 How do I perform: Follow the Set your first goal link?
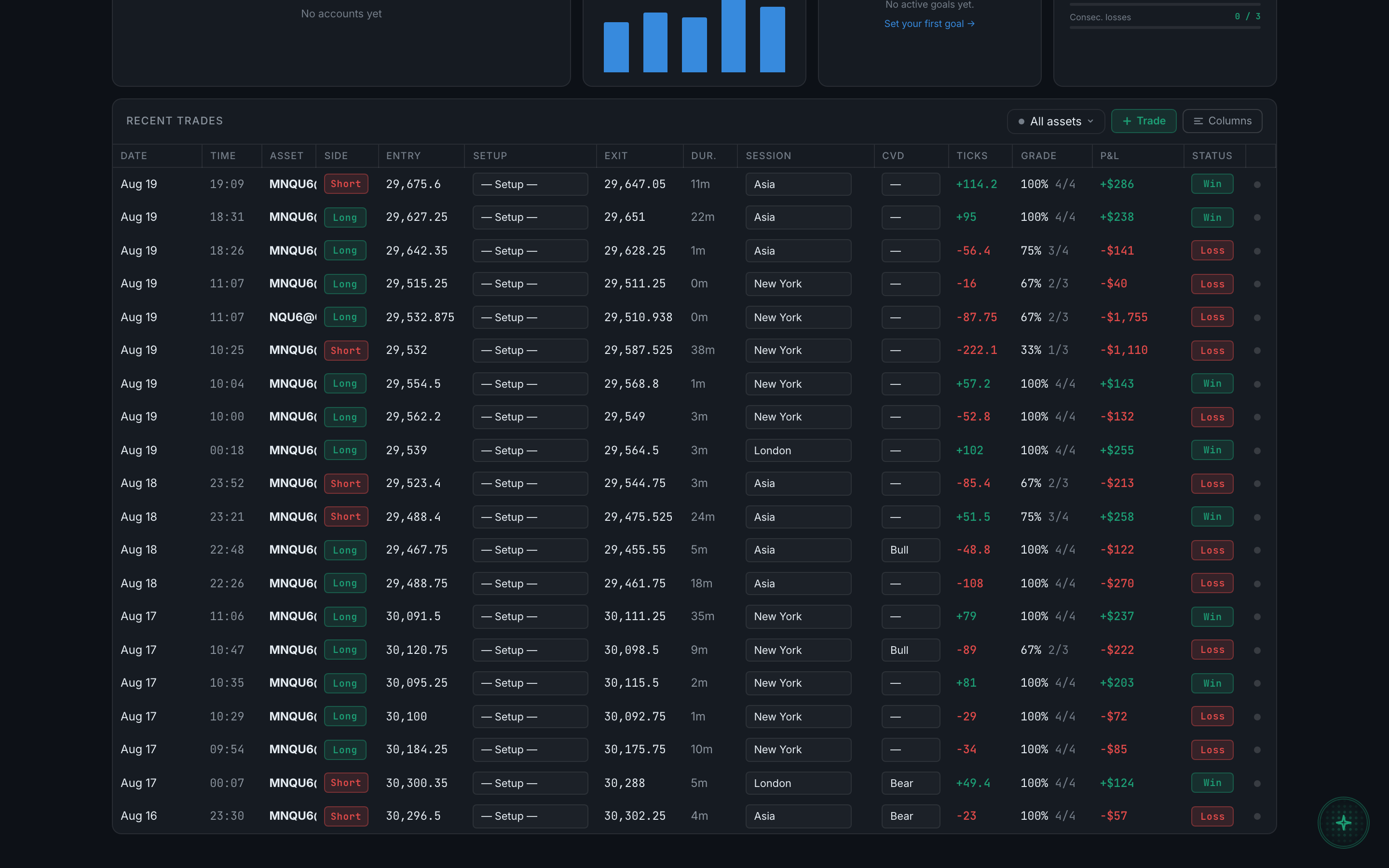pyautogui.click(x=929, y=24)
